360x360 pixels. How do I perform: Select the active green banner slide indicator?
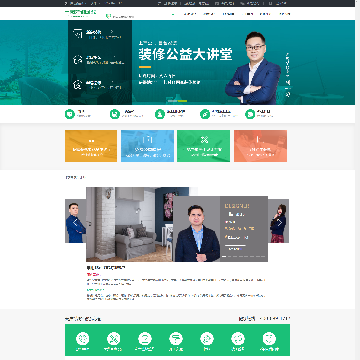coord(182,101)
